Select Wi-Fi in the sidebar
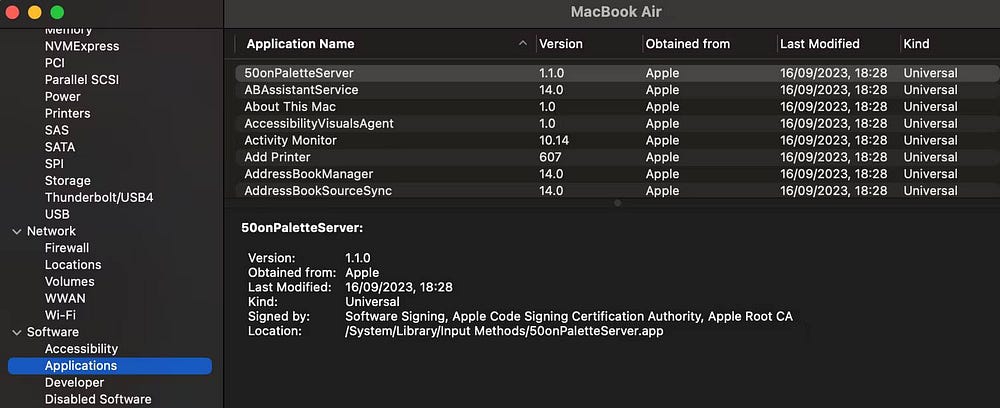Image resolution: width=1000 pixels, height=408 pixels. (60, 315)
